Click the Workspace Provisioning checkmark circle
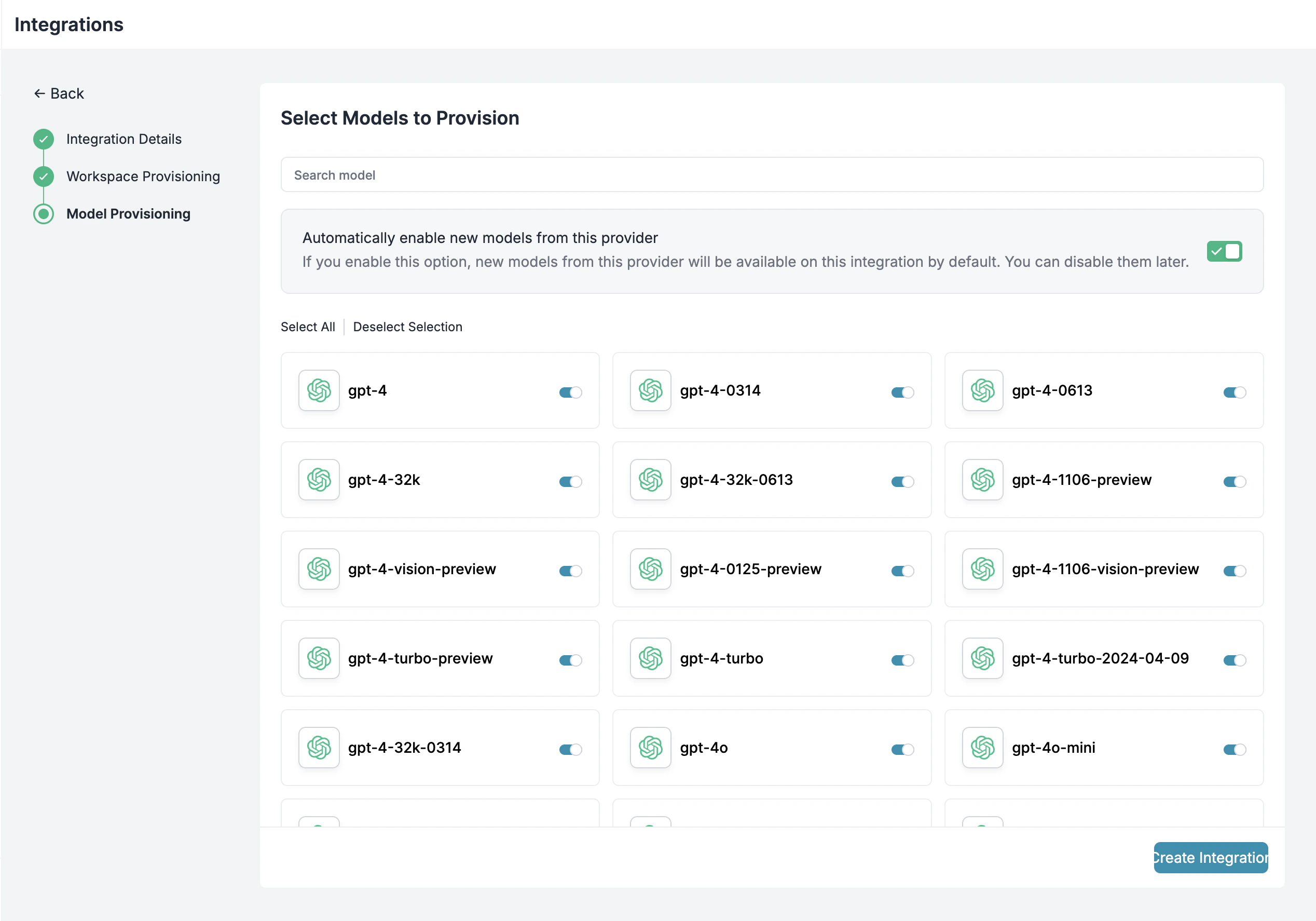The width and height of the screenshot is (1316, 921). [43, 176]
